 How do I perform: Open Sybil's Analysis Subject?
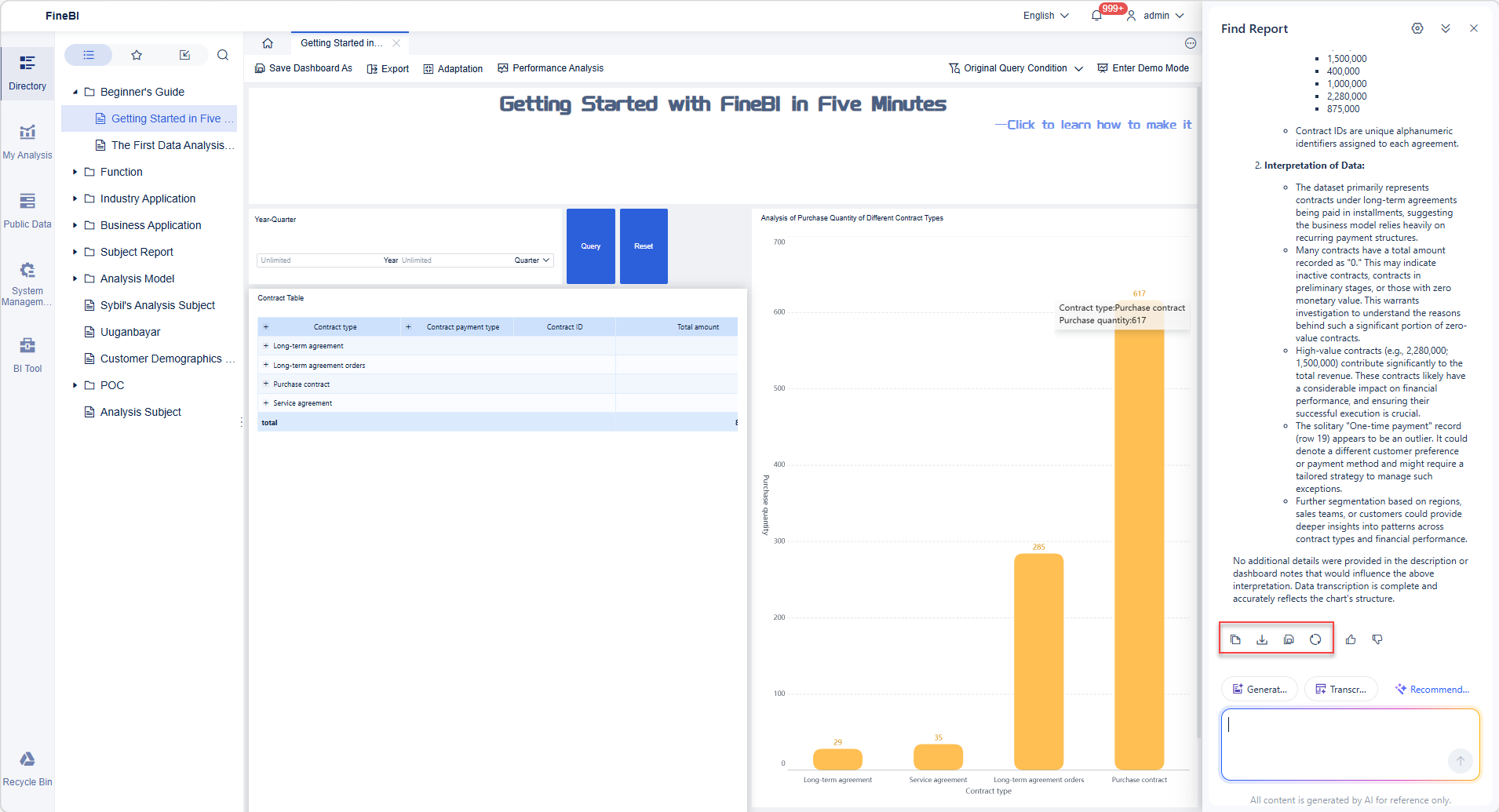(x=149, y=305)
